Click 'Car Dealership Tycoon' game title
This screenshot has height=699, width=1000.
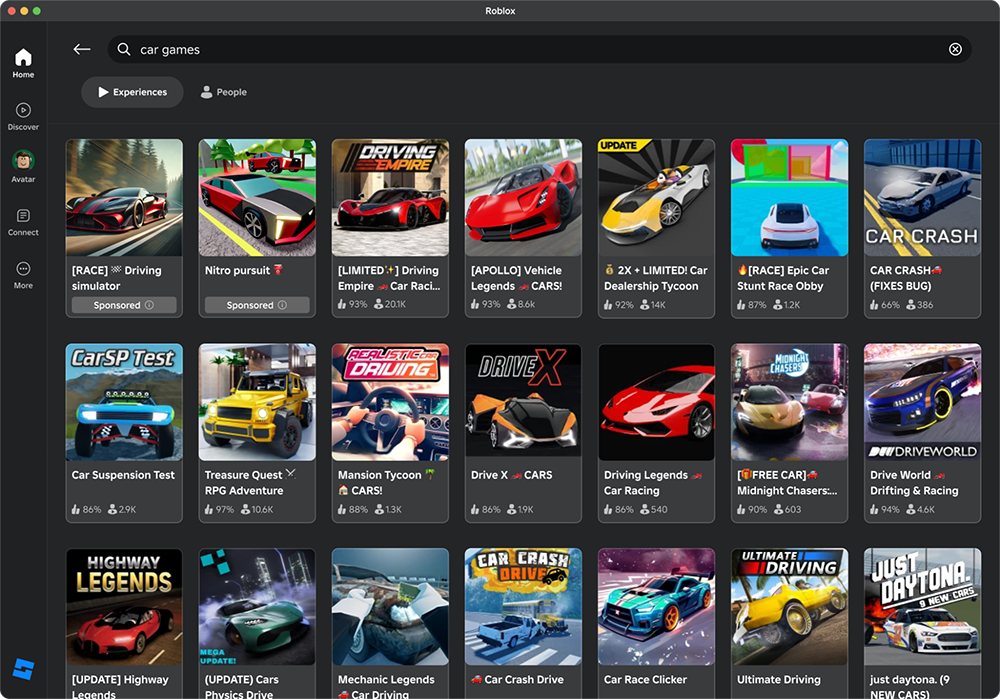coord(656,278)
